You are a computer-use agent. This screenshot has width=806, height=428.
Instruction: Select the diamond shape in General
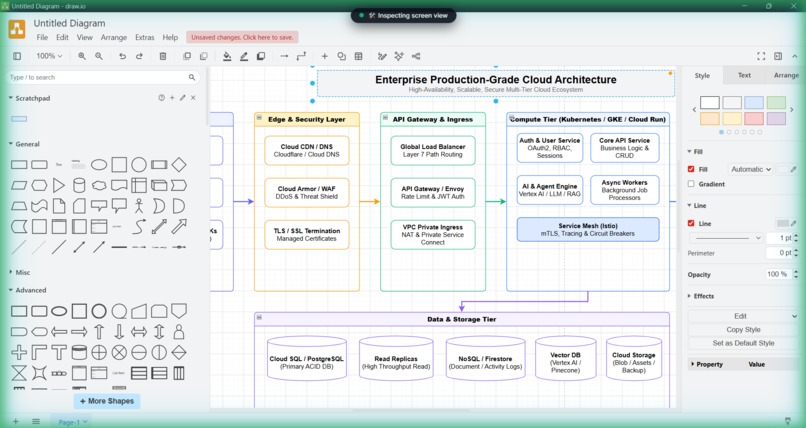tap(179, 164)
